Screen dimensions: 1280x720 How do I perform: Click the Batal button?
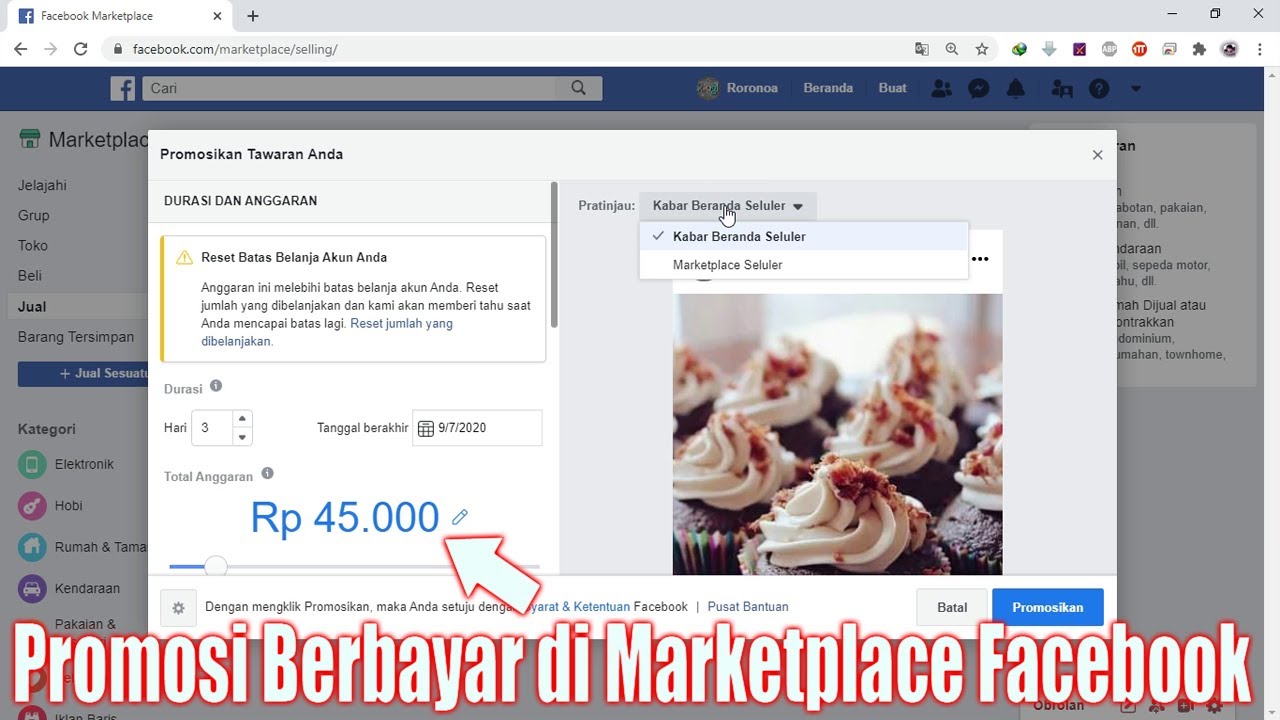point(952,607)
